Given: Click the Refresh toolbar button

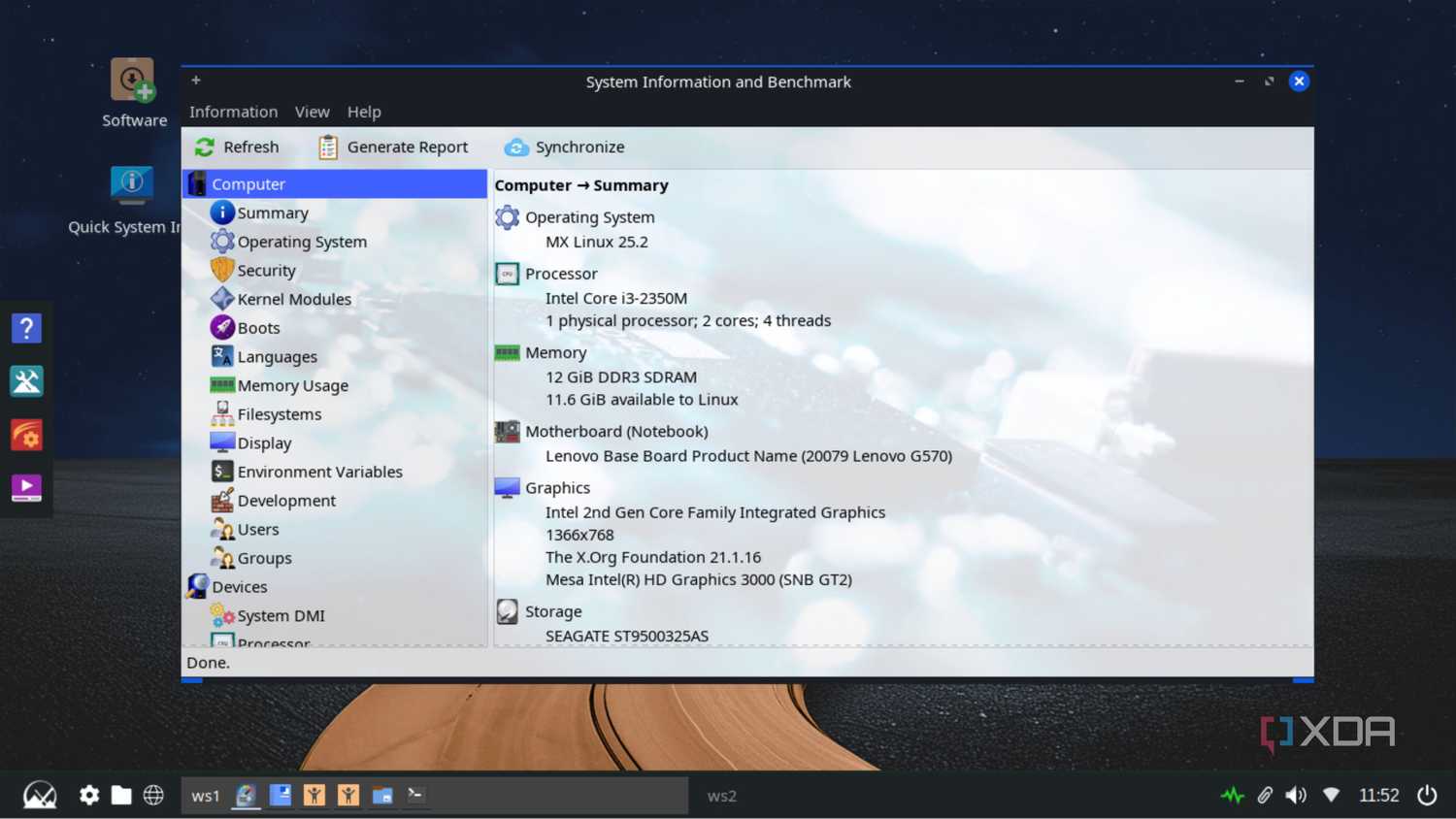Looking at the screenshot, I should click(237, 147).
